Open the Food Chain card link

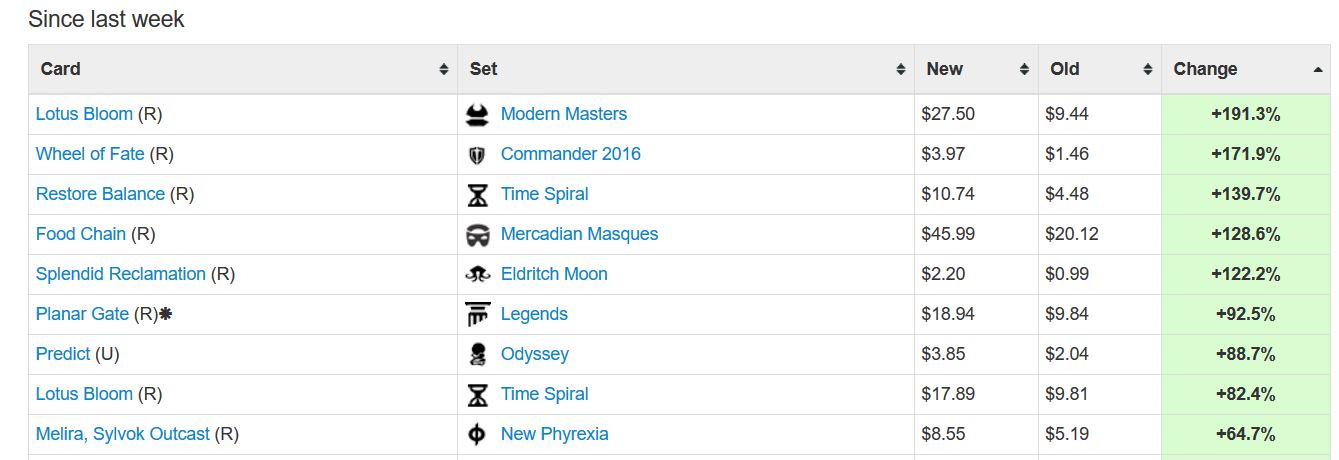[x=81, y=234]
